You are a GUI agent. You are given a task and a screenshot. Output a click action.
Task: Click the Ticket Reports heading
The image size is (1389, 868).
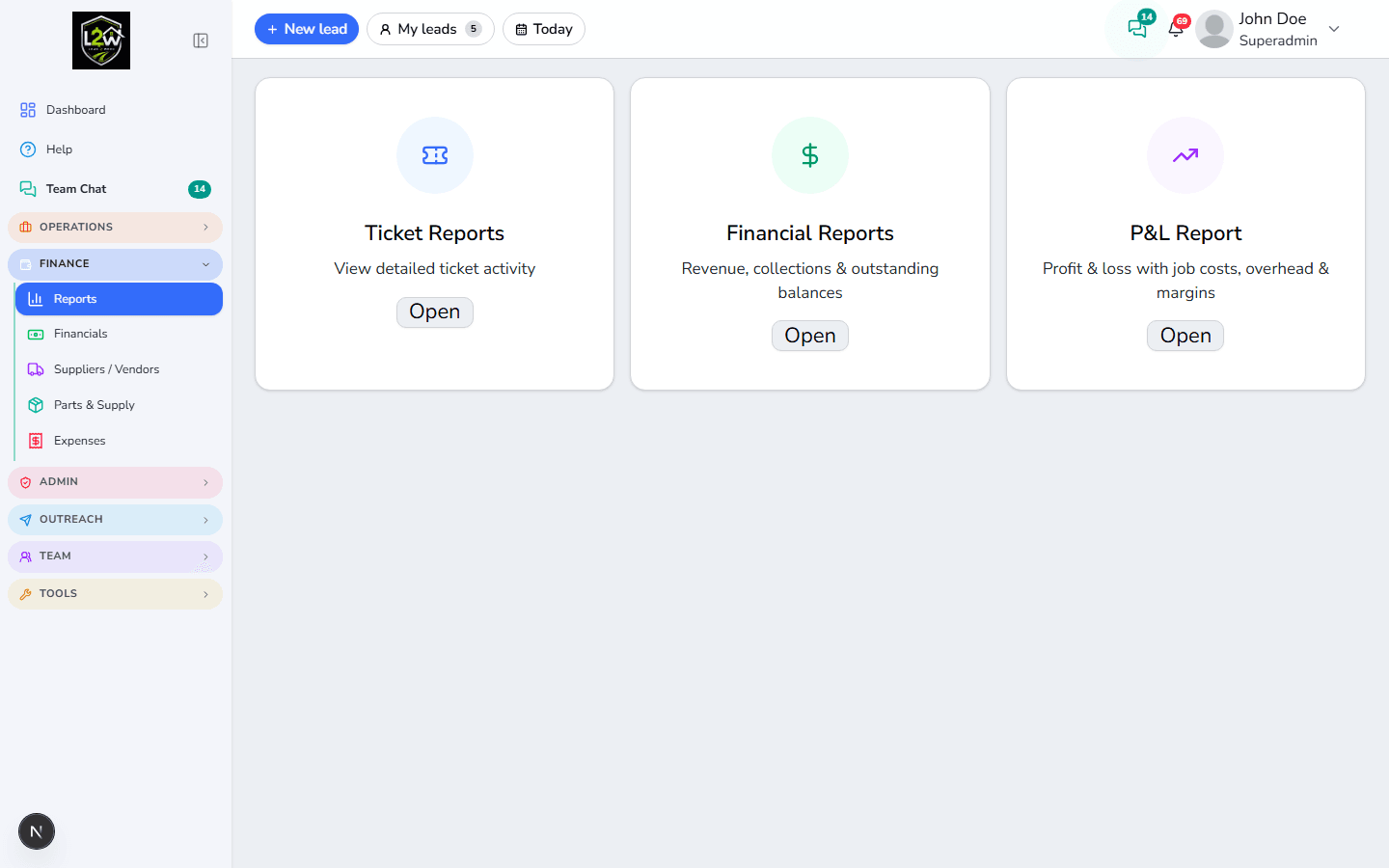(435, 233)
